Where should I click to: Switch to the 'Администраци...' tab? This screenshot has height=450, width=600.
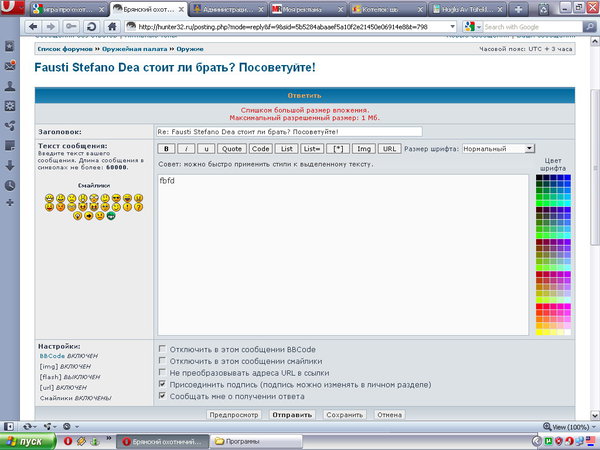pos(228,10)
